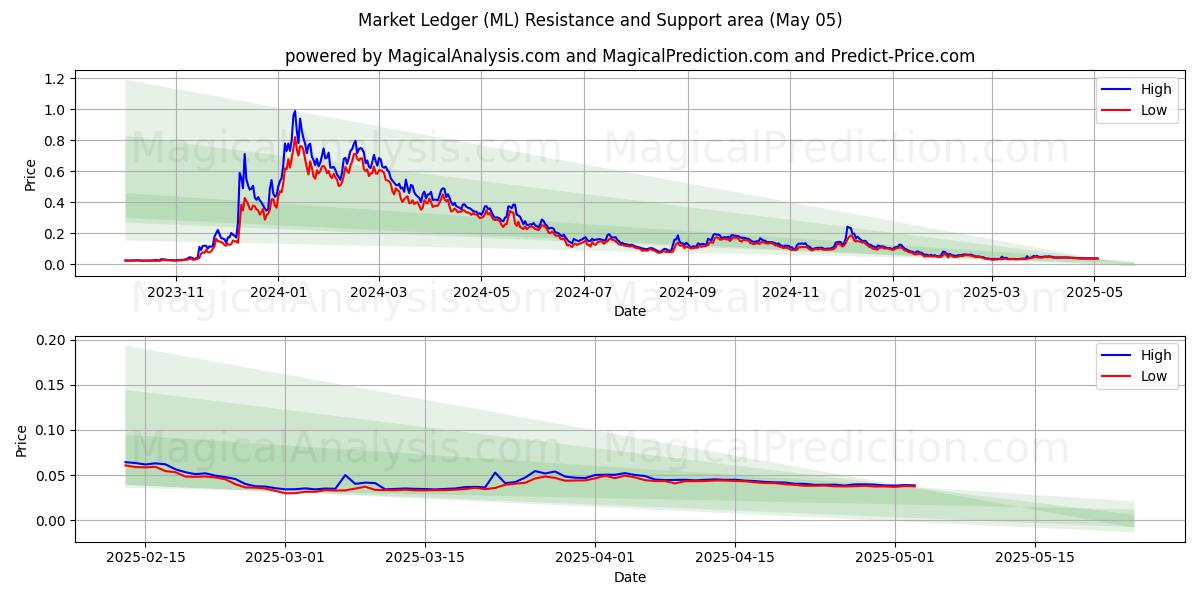Click the '2024-01' x-axis label
The image size is (1200, 600).
point(277,292)
